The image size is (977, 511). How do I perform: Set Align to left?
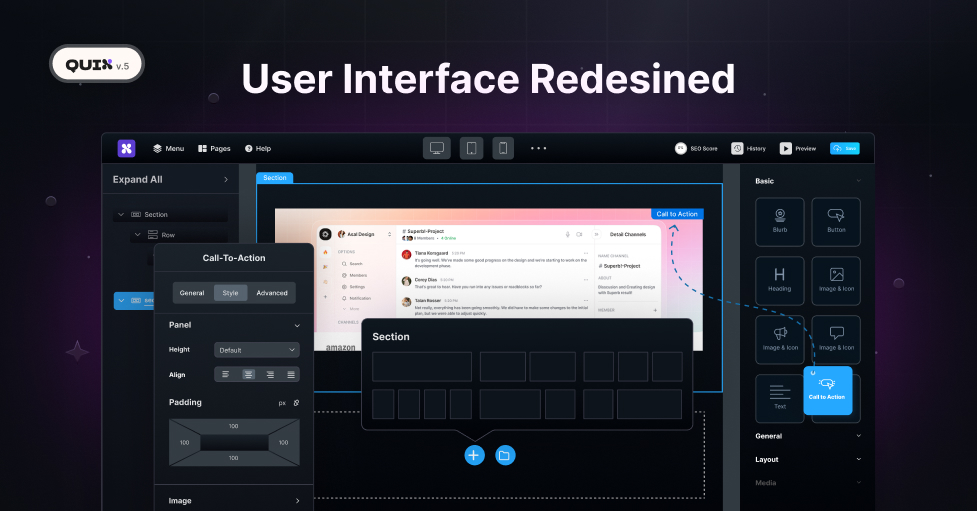tap(226, 375)
